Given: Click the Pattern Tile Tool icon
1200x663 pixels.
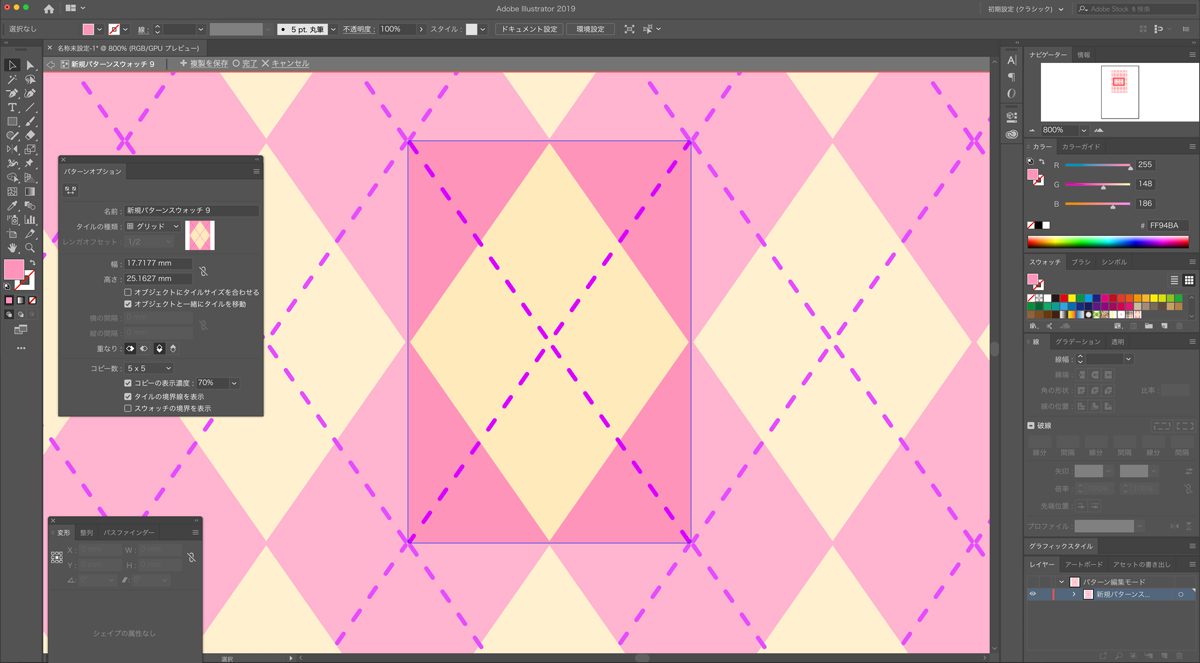Looking at the screenshot, I should 71,190.
